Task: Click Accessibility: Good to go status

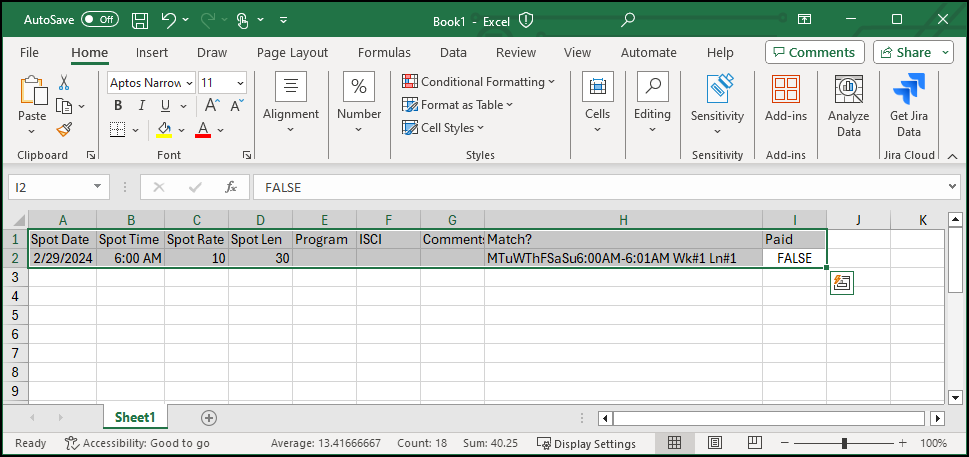Action: point(137,443)
